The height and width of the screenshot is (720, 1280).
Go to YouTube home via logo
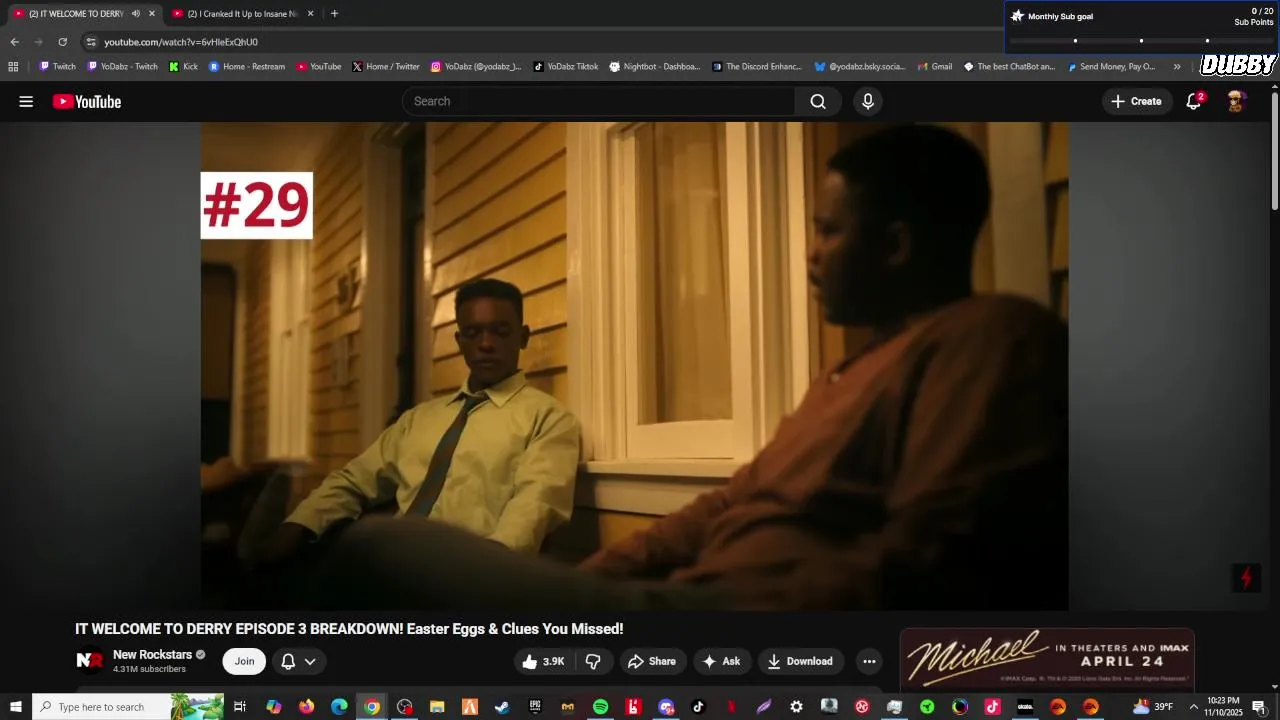tap(87, 101)
